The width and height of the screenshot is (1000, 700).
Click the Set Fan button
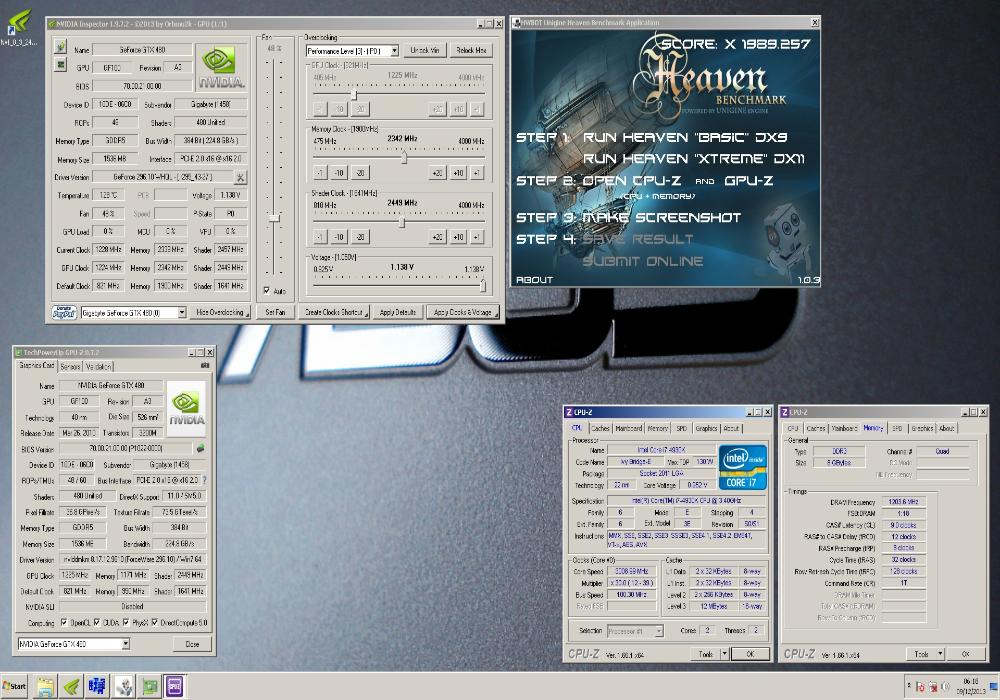tap(275, 312)
